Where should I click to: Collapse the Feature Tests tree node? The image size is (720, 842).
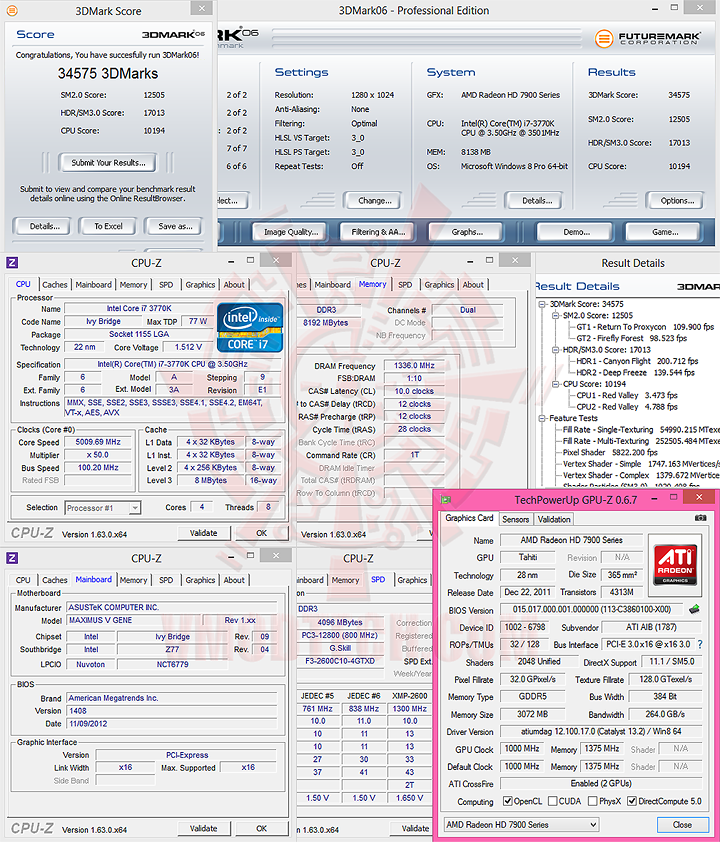point(542,418)
